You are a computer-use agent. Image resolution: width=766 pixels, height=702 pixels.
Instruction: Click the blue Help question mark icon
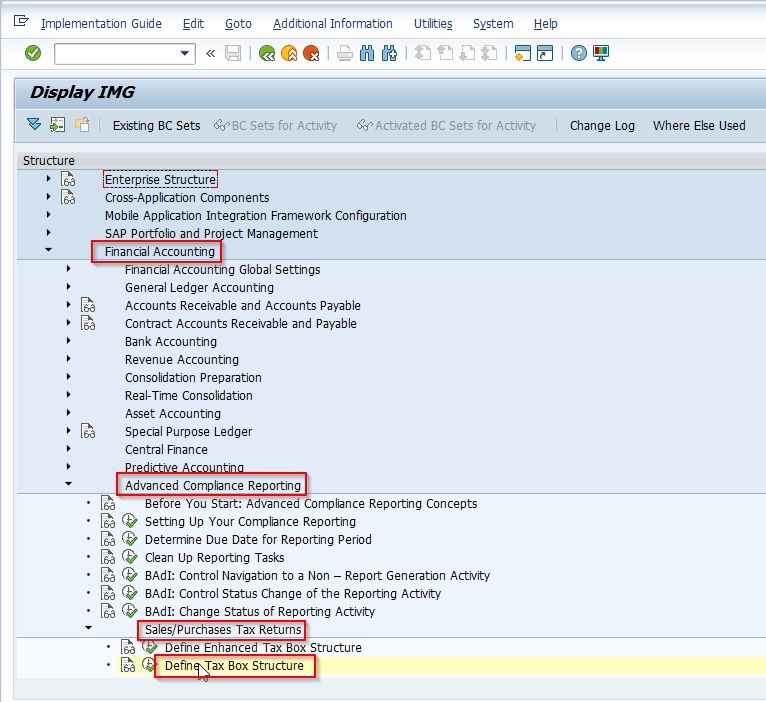[x=579, y=53]
